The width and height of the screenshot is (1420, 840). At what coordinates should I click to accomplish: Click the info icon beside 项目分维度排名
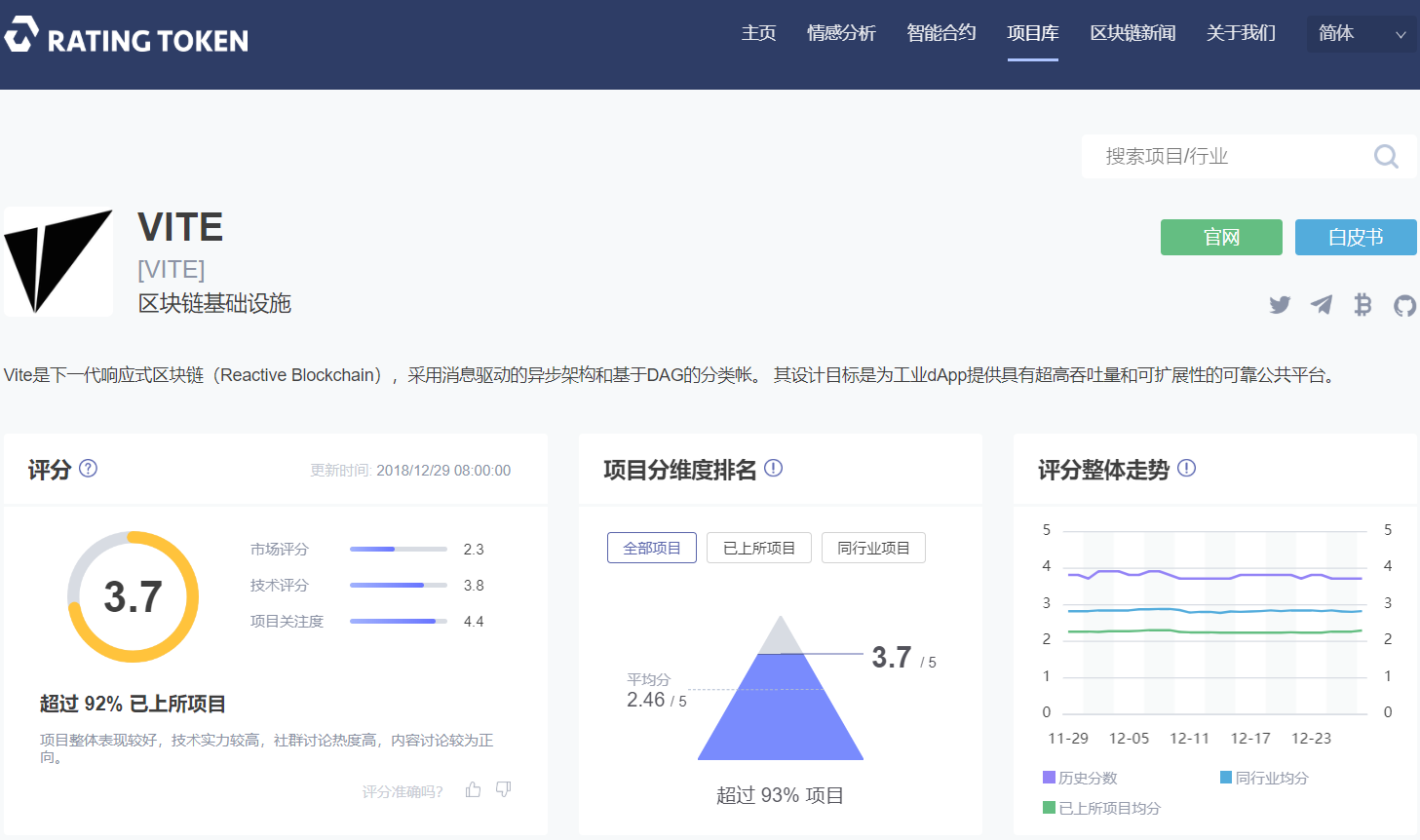(x=773, y=468)
